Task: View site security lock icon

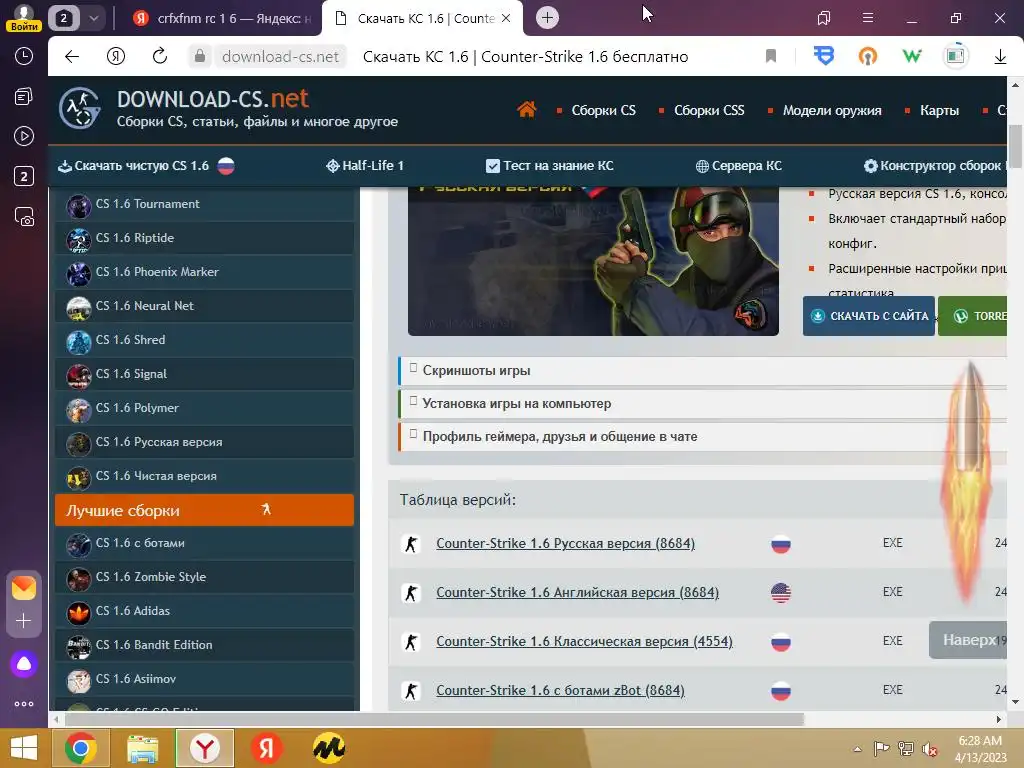Action: tap(200, 57)
